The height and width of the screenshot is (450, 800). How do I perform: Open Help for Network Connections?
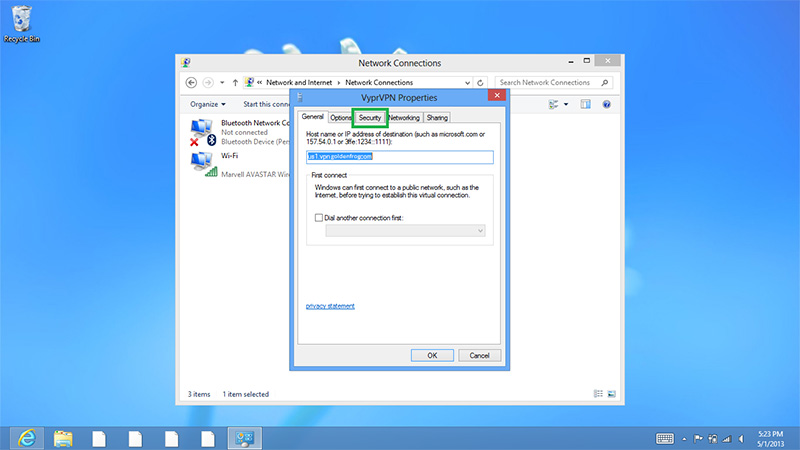(607, 104)
